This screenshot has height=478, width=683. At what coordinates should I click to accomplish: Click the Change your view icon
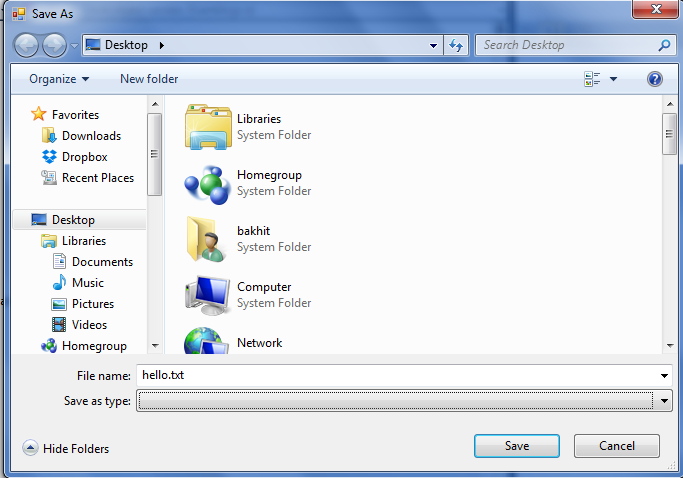(592, 79)
